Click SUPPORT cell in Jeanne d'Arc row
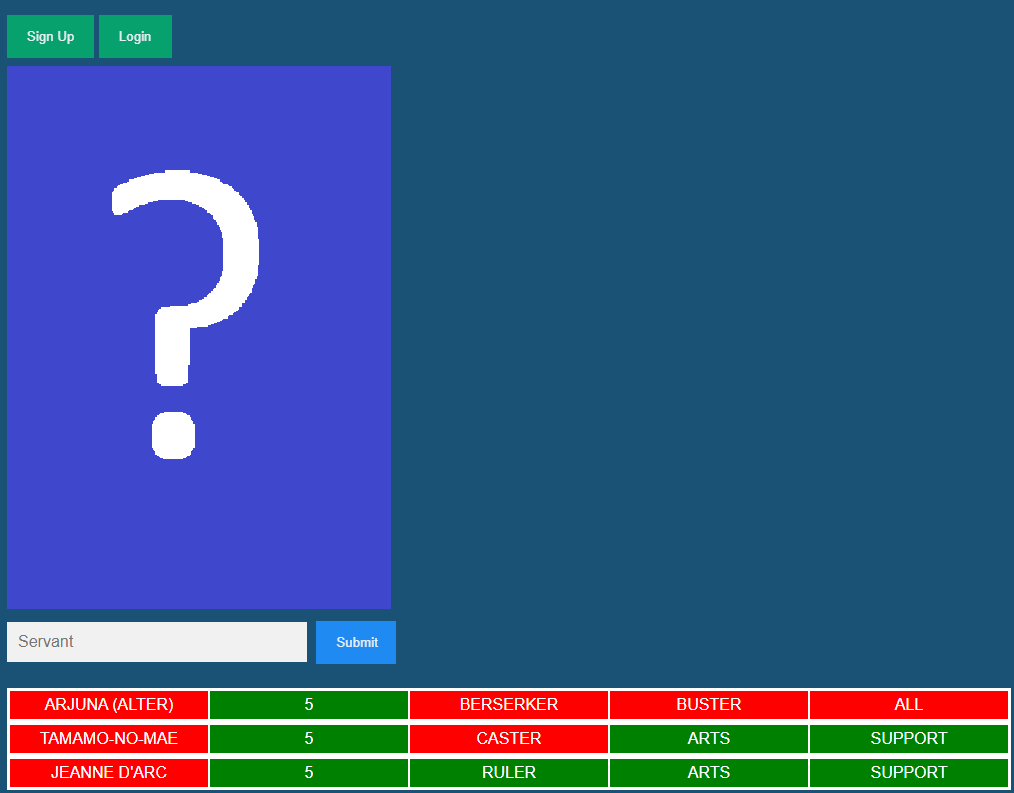Viewport: 1014px width, 793px height. 909,772
